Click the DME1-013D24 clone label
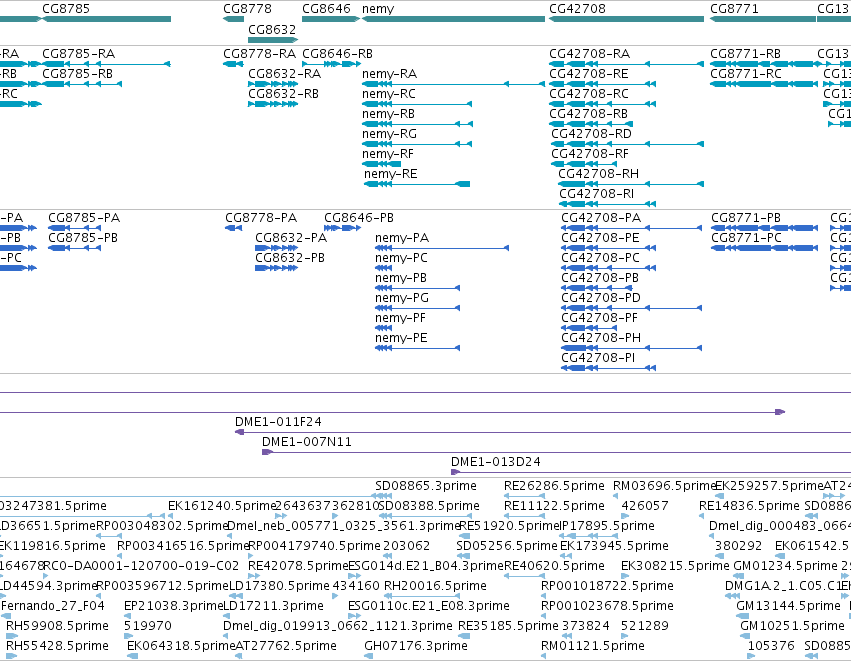Viewport: 851px width, 661px height. click(x=496, y=462)
